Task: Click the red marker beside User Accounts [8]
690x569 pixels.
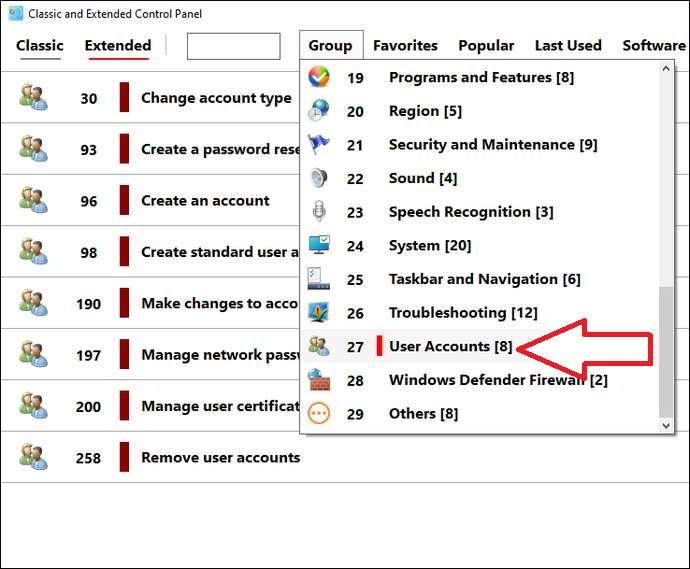Action: 379,346
